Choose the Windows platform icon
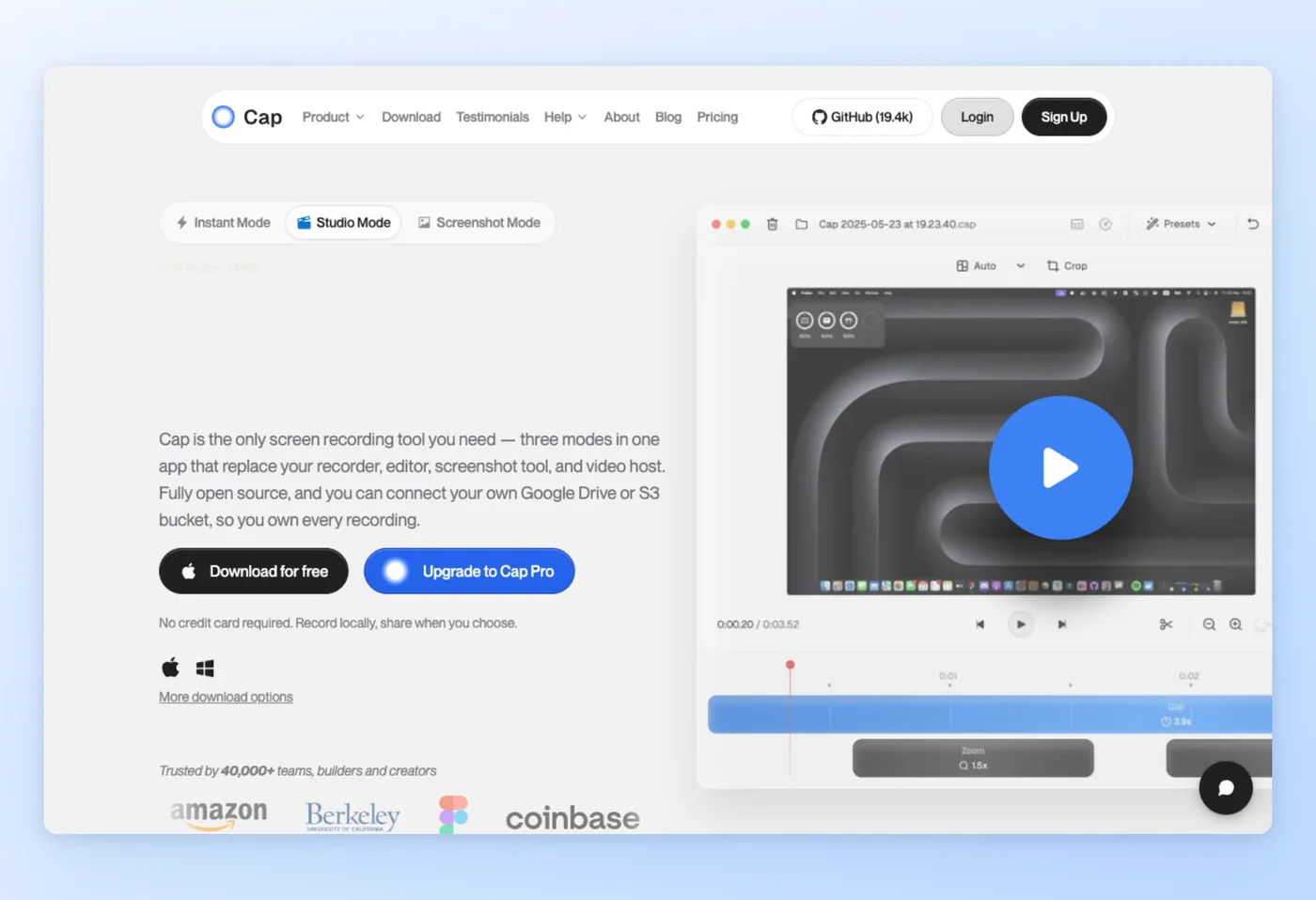Viewport: 1316px width, 900px height. click(205, 668)
